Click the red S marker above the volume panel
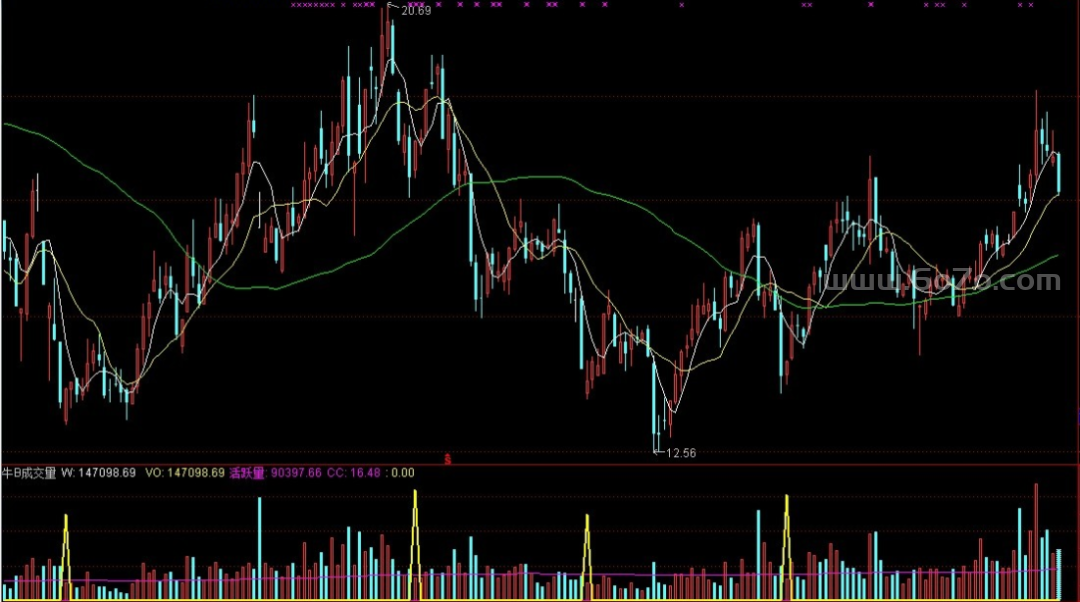The image size is (1080, 602). tap(447, 459)
